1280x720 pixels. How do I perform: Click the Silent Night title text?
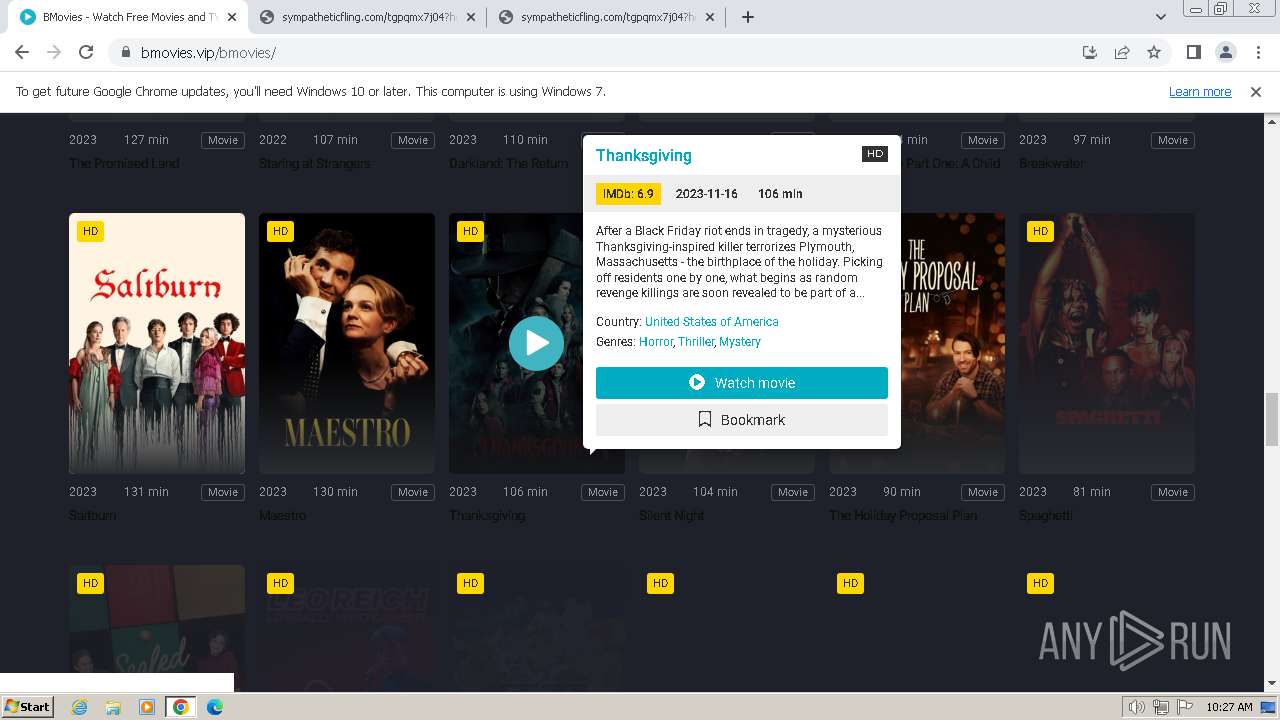tap(672, 516)
